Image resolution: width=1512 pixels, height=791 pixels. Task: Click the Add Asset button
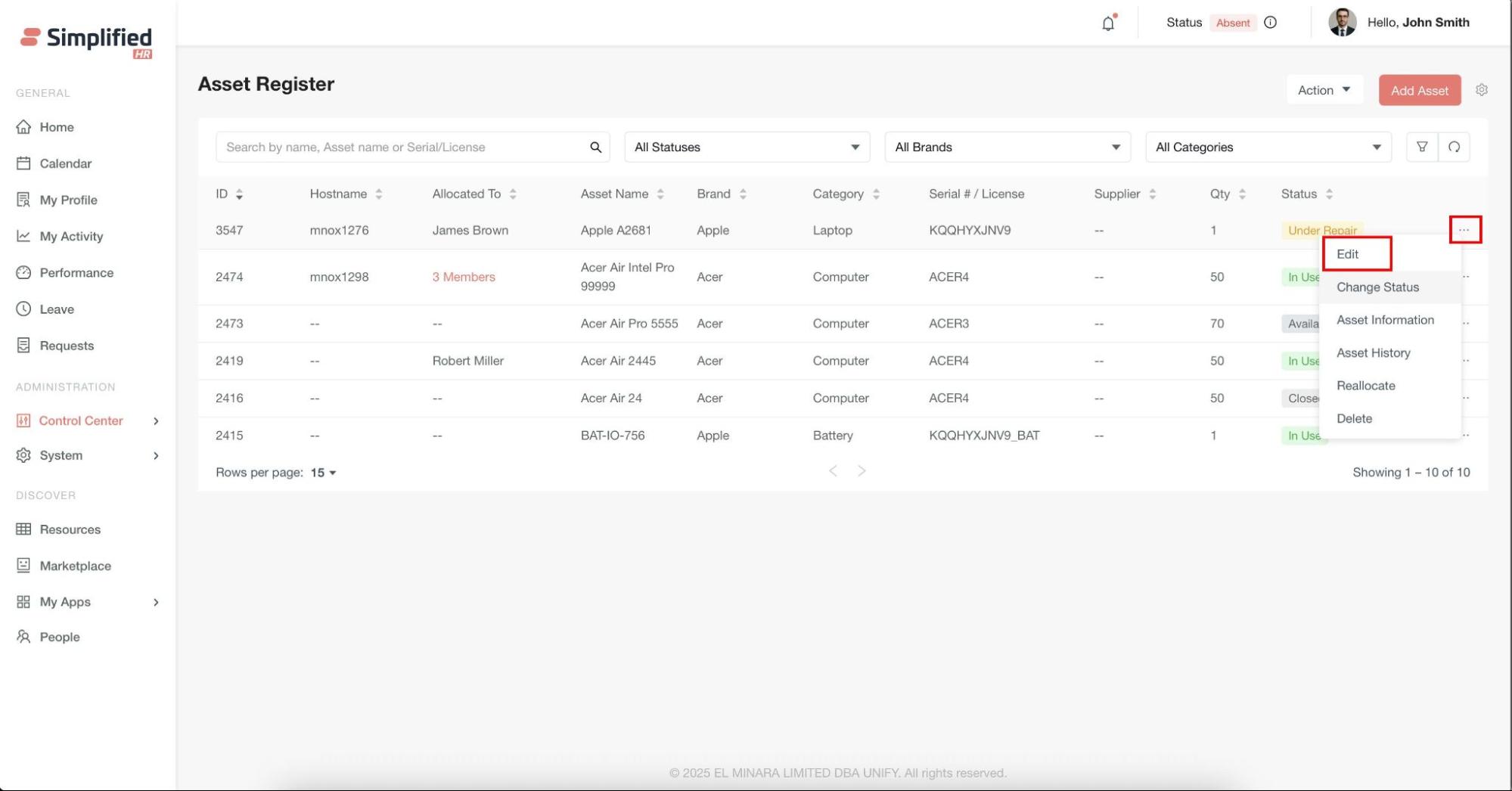(1419, 91)
